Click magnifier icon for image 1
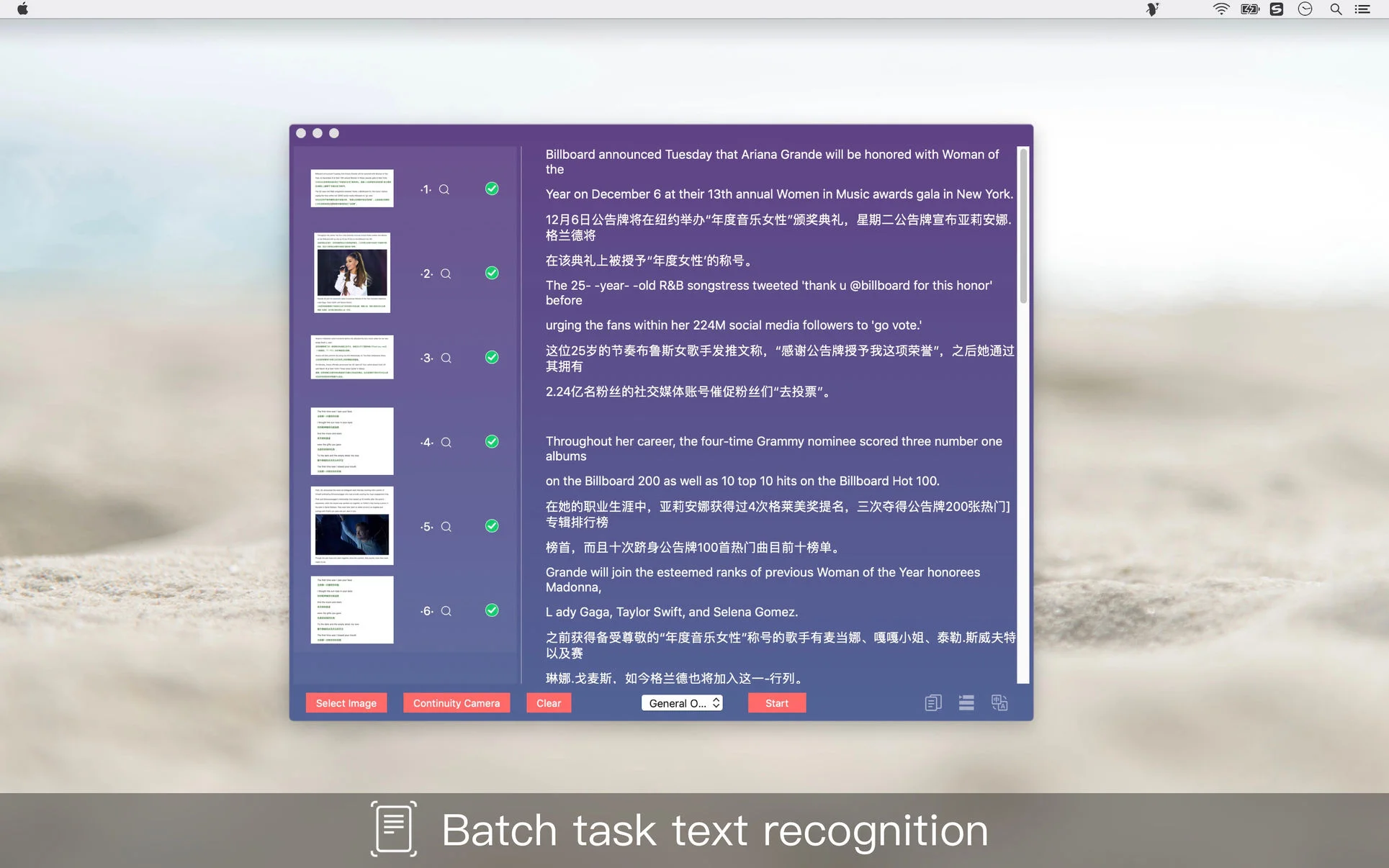Image resolution: width=1389 pixels, height=868 pixels. coord(444,189)
